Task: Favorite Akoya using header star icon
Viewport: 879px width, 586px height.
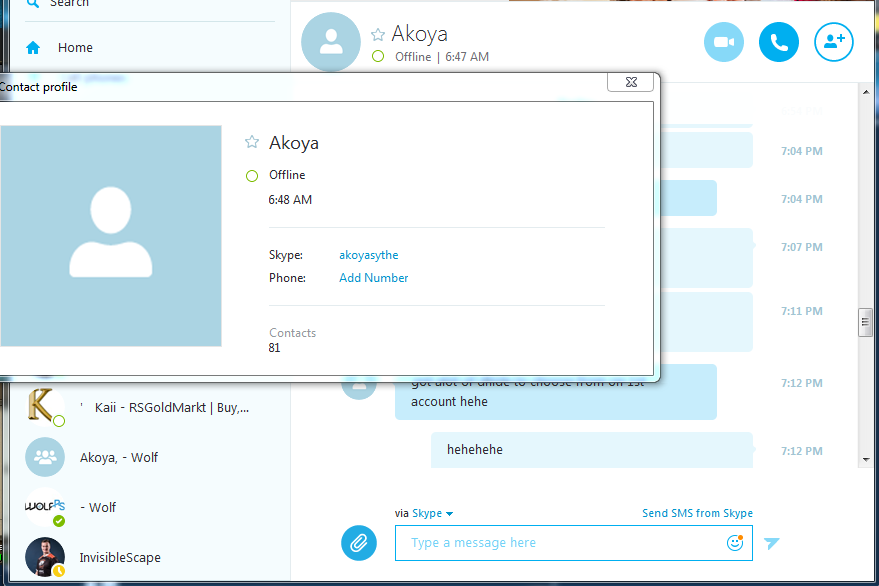Action: (378, 35)
